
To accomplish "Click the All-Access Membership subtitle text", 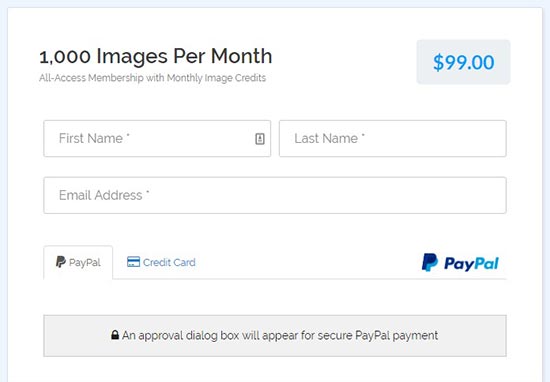I will [153, 78].
